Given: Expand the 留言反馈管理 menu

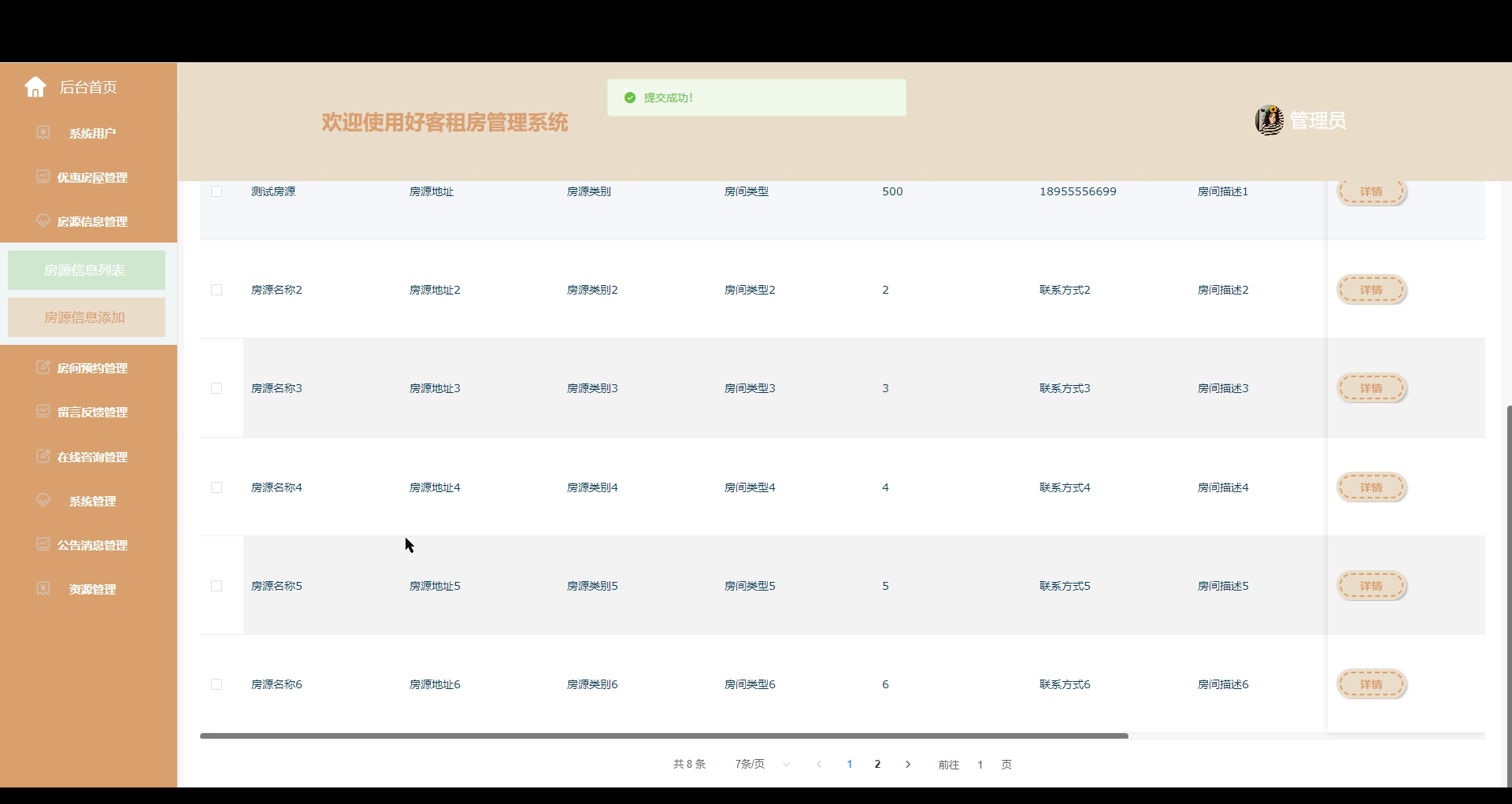Looking at the screenshot, I should [x=88, y=412].
